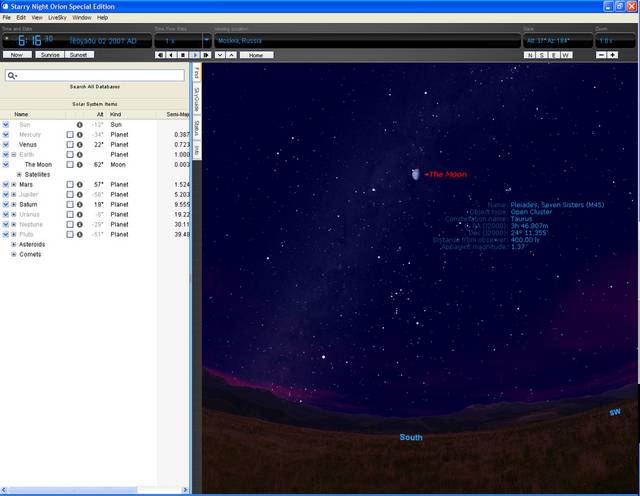The image size is (640, 496).
Task: Stop time flow
Action: tap(183, 55)
